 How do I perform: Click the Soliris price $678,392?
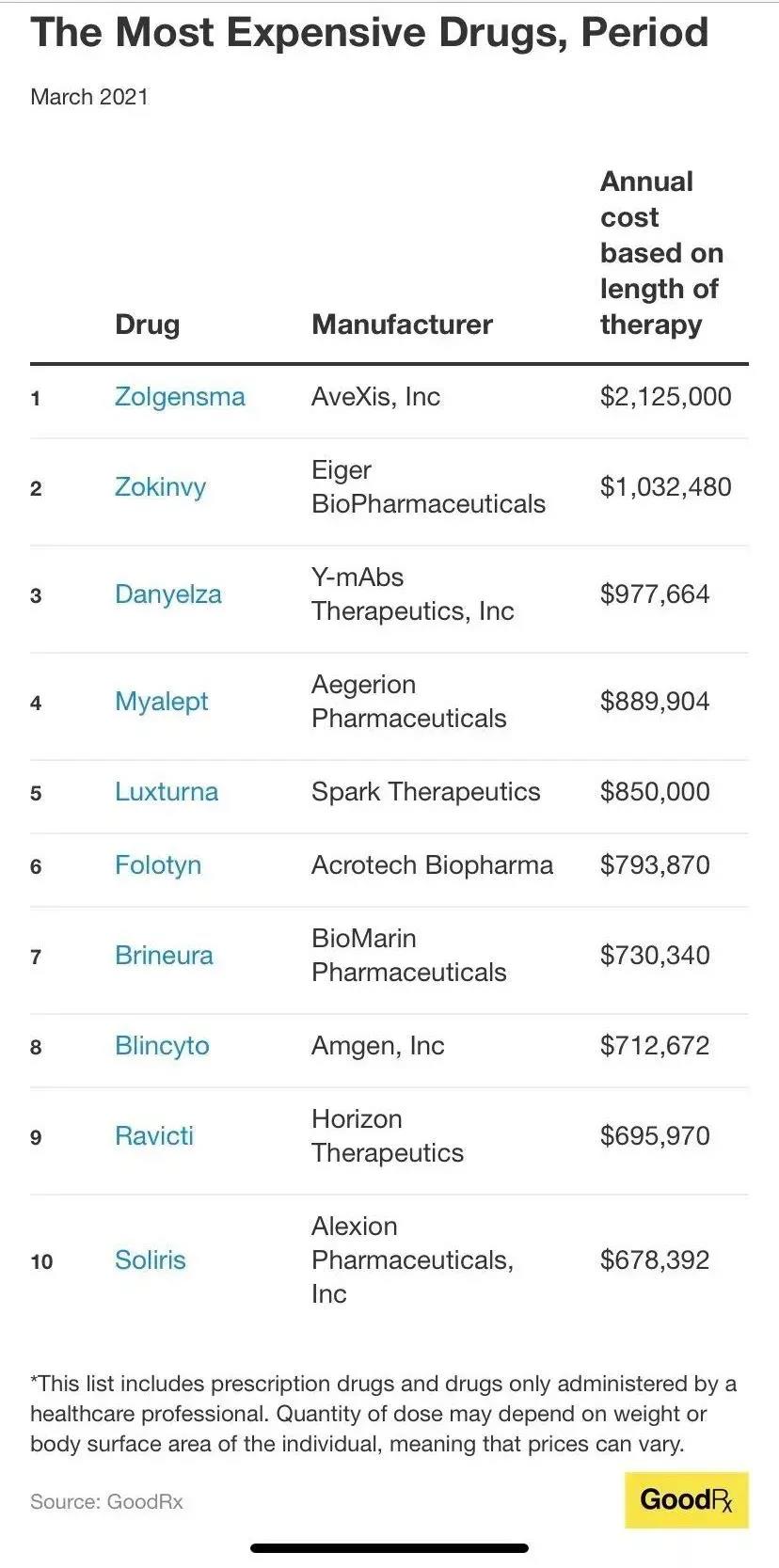tap(655, 1260)
